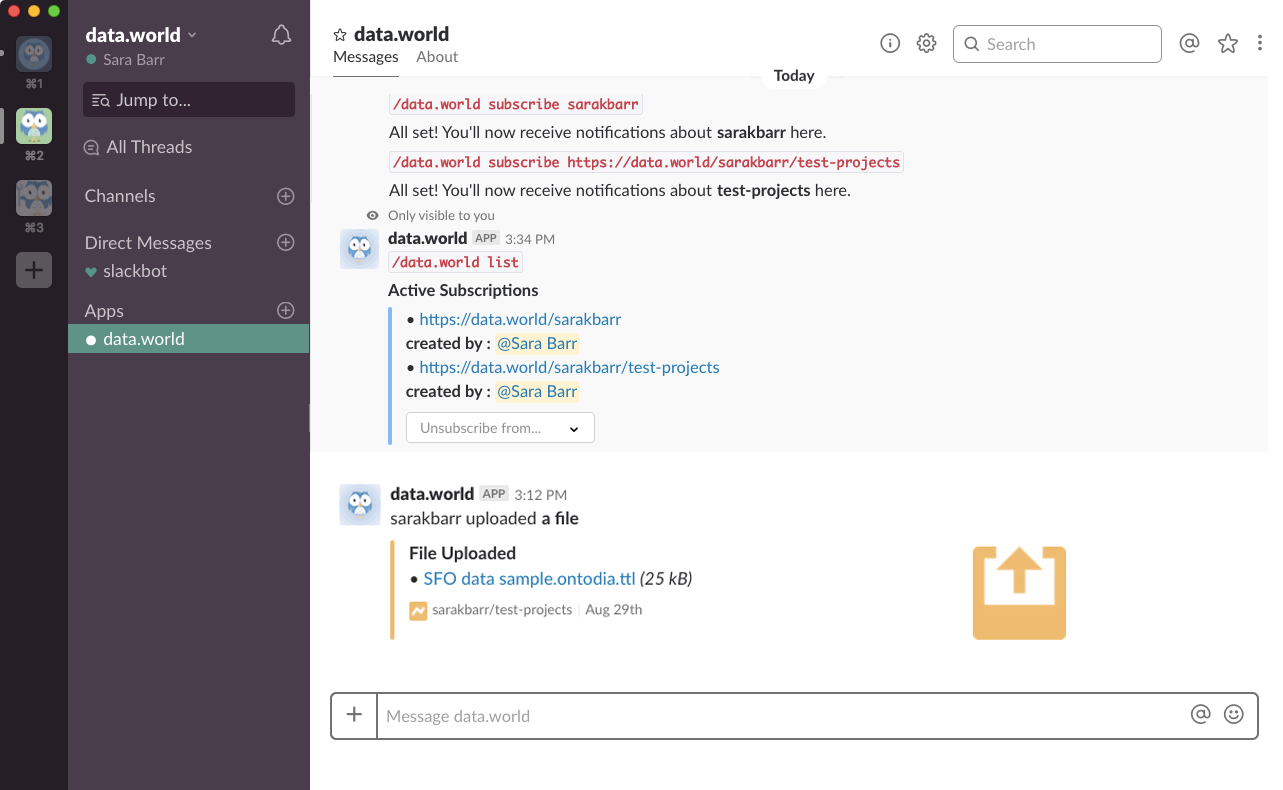Show mentions and reactions at-sign icon

click(x=1189, y=43)
